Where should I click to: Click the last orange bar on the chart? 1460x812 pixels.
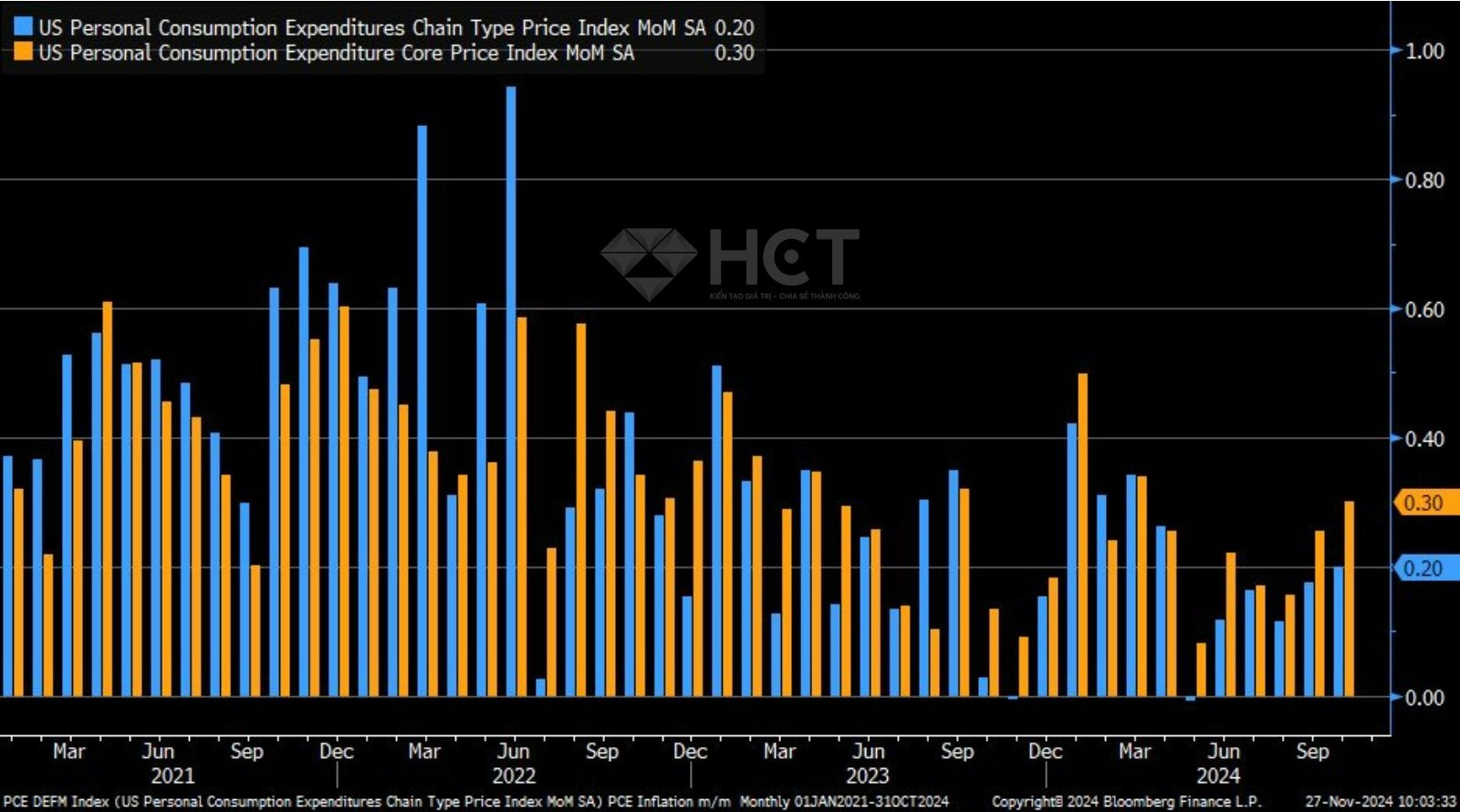[1350, 599]
